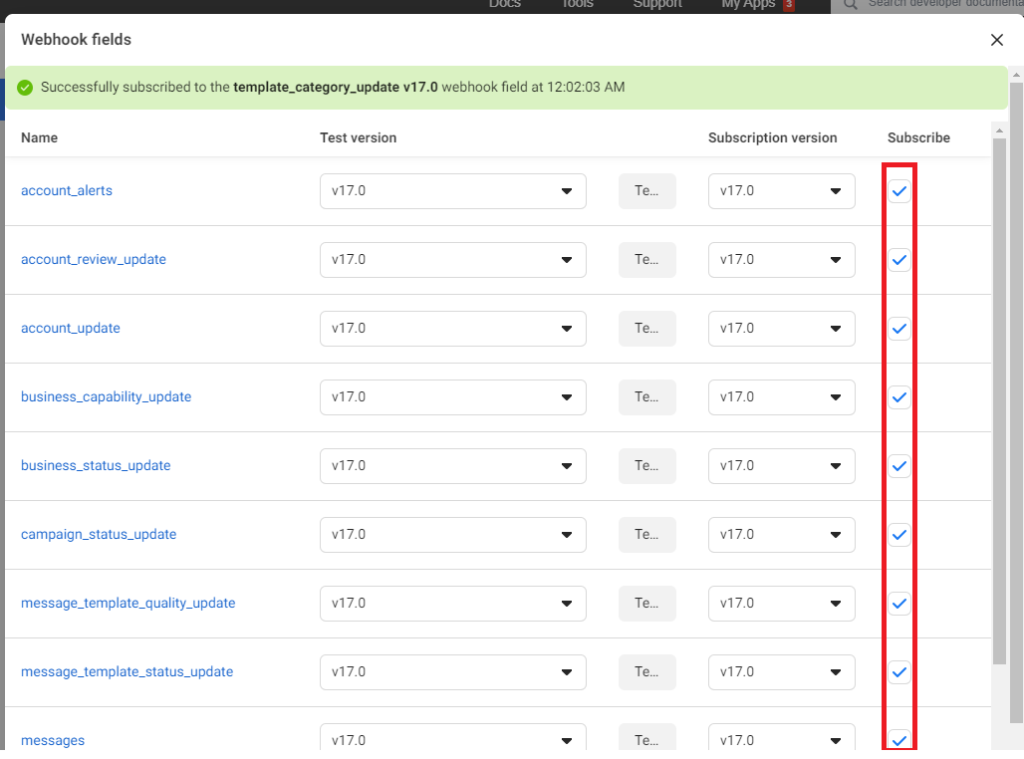Open Subscription version dropdown for business_capability_update
This screenshot has width=1024, height=759.
782,397
